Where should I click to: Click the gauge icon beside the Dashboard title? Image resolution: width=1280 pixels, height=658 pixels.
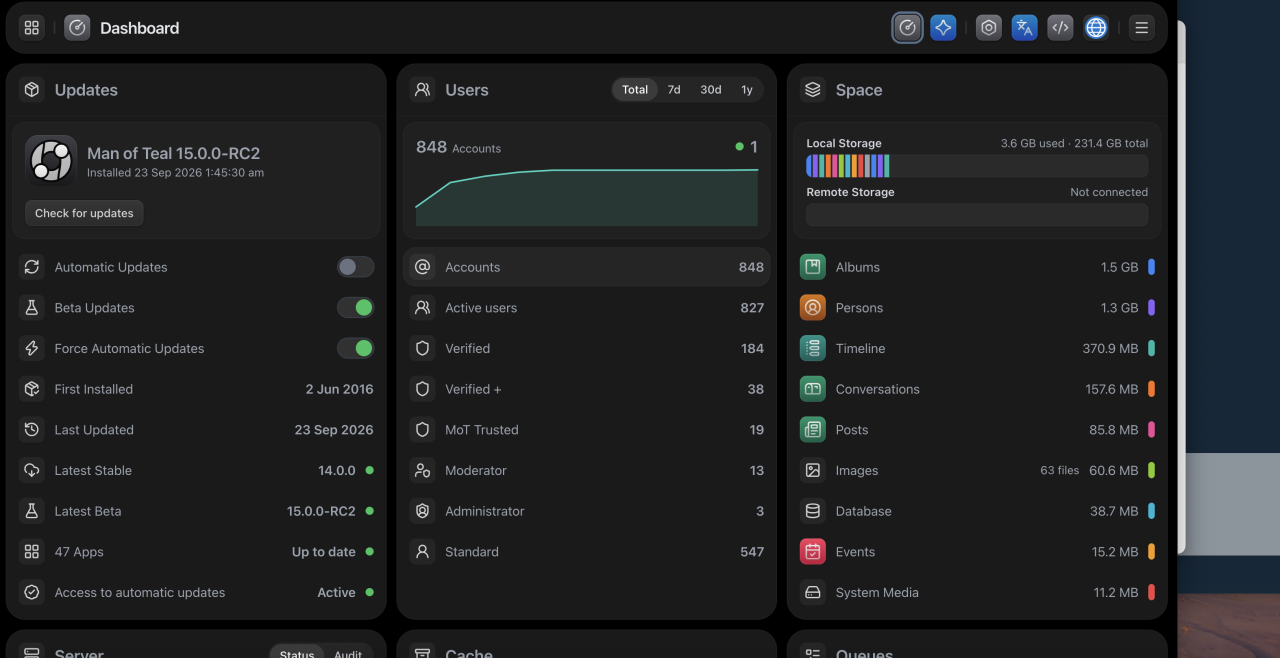(x=77, y=28)
